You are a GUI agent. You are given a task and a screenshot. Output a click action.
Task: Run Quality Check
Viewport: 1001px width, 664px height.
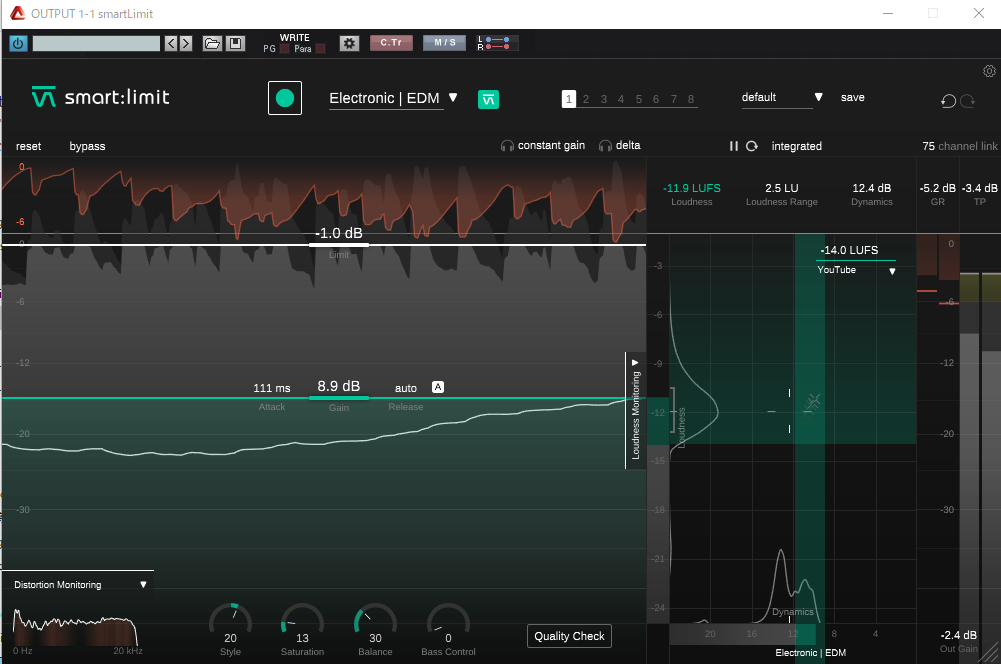569,636
